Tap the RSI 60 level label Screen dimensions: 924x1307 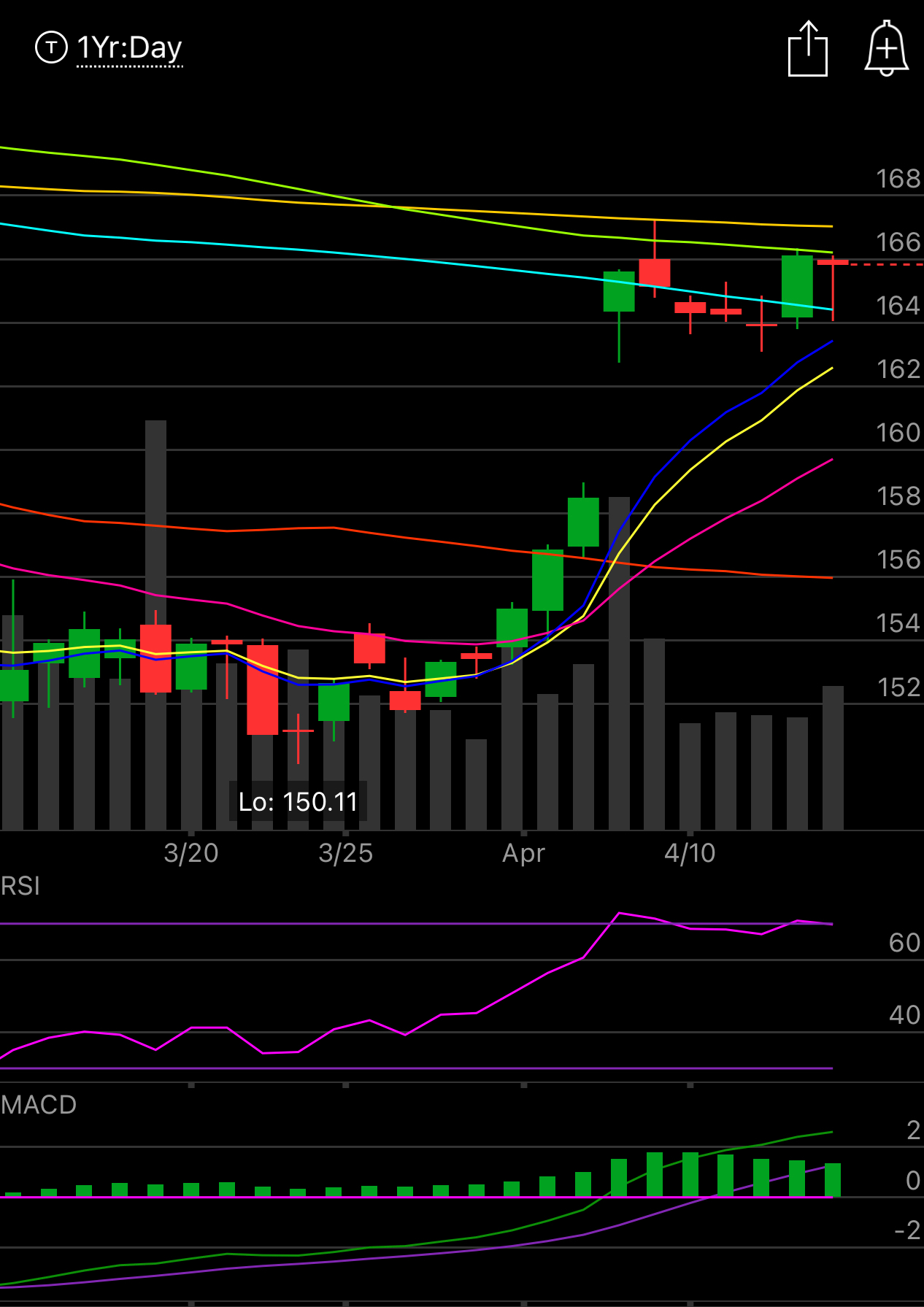tap(905, 943)
